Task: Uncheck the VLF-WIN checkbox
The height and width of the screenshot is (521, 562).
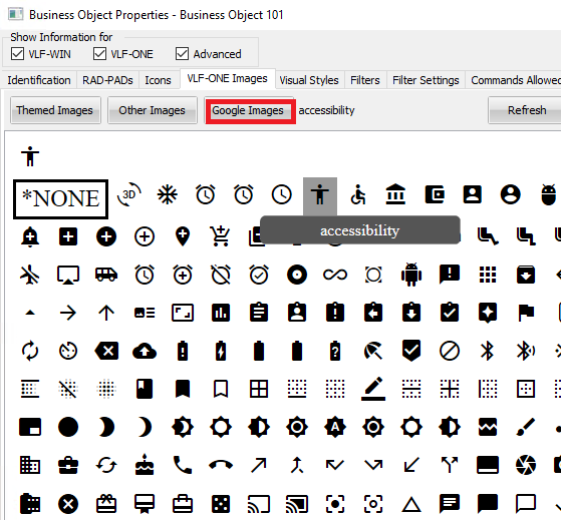Action: (17, 54)
